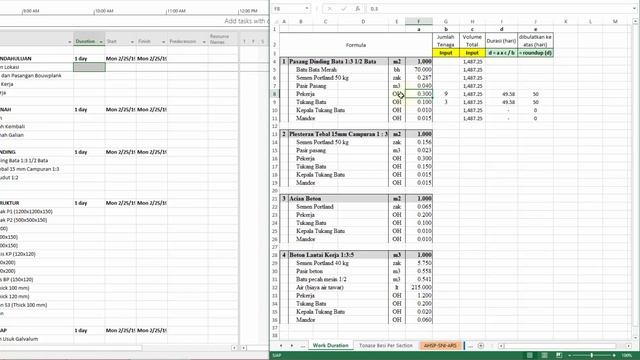Switch to Normal view icon in Excel status bar

tap(530, 356)
